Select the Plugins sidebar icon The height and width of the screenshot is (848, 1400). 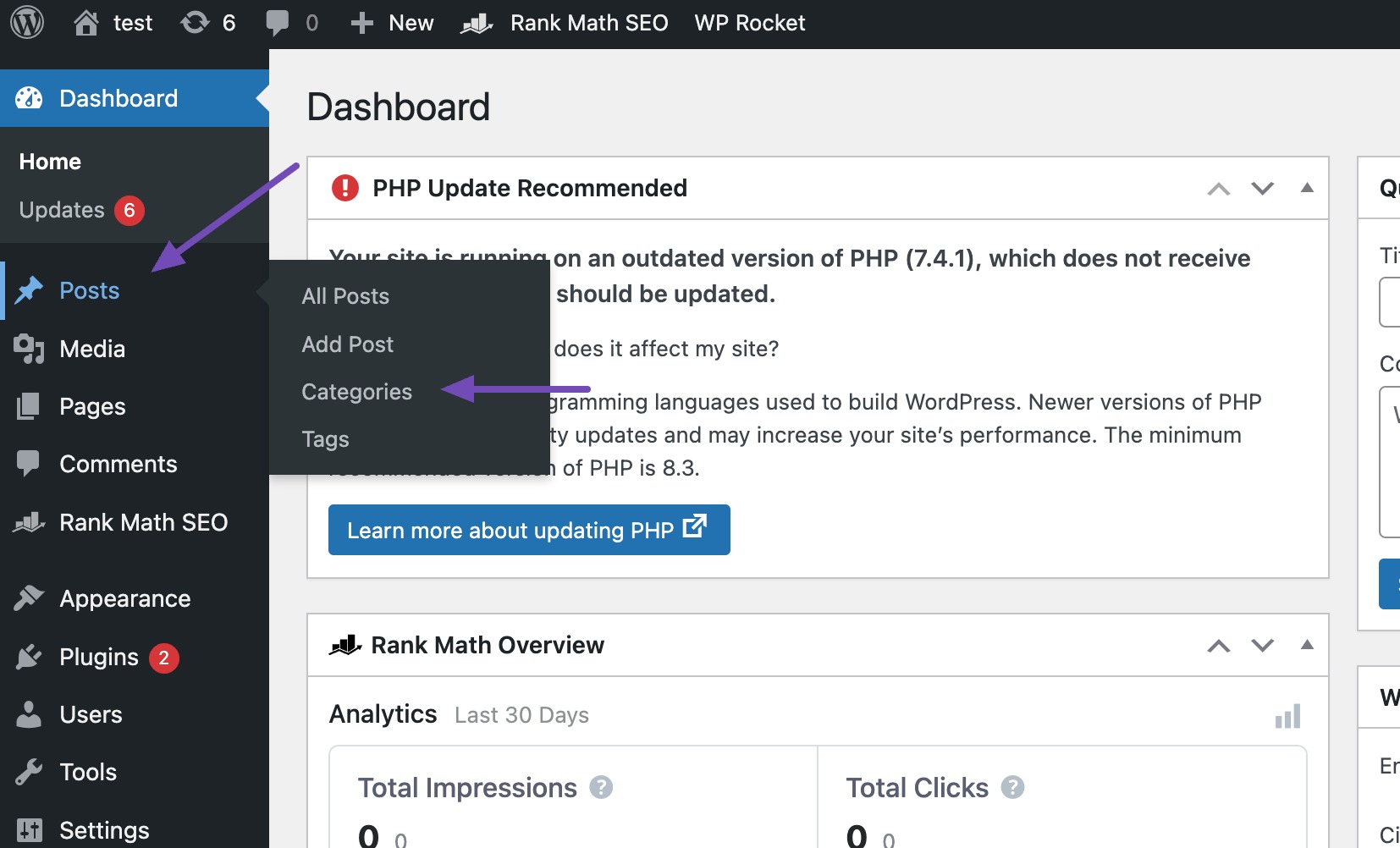[x=29, y=657]
